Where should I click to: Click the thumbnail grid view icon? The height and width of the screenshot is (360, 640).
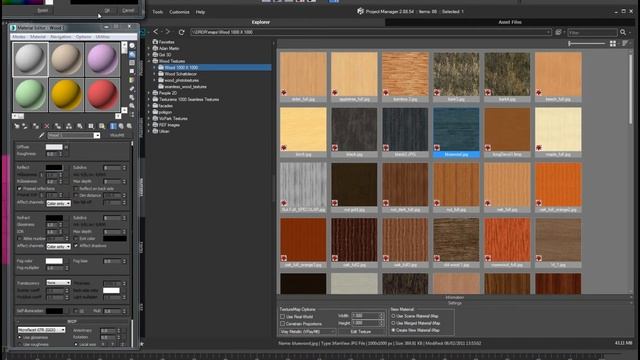(x=613, y=43)
